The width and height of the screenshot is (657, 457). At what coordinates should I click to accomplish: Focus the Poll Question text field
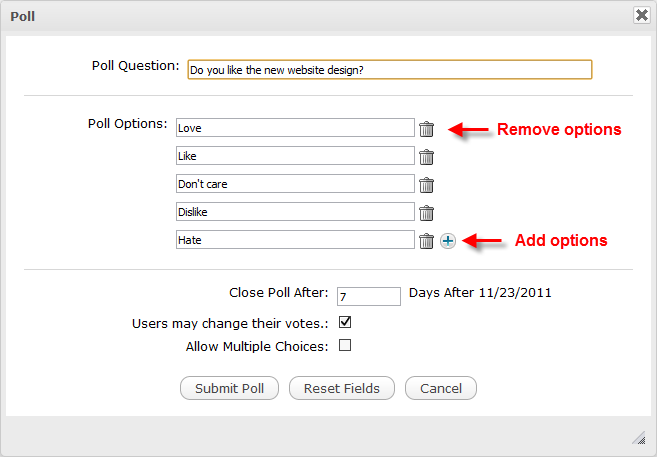point(389,69)
